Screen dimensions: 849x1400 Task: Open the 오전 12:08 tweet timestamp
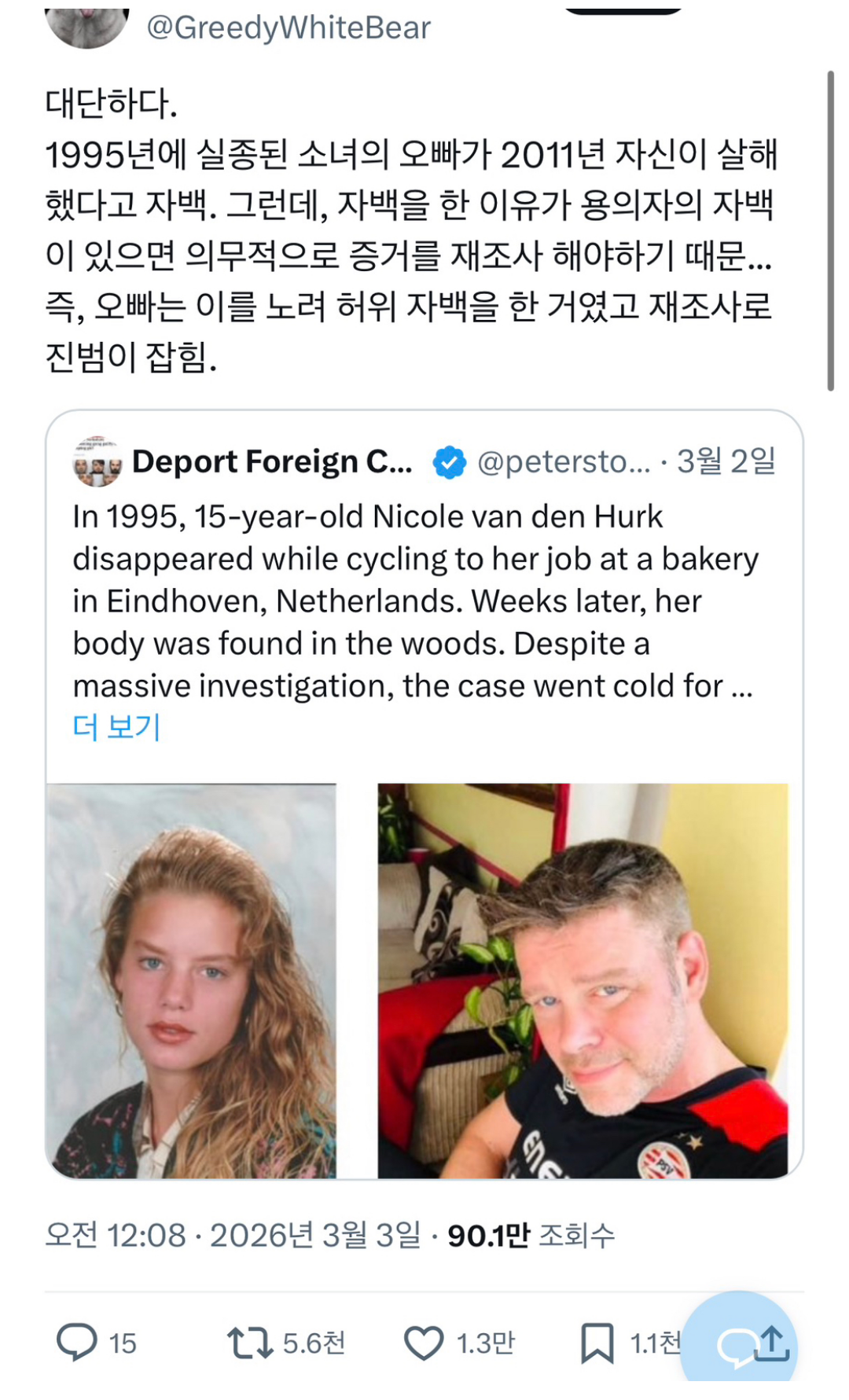pyautogui.click(x=116, y=1236)
